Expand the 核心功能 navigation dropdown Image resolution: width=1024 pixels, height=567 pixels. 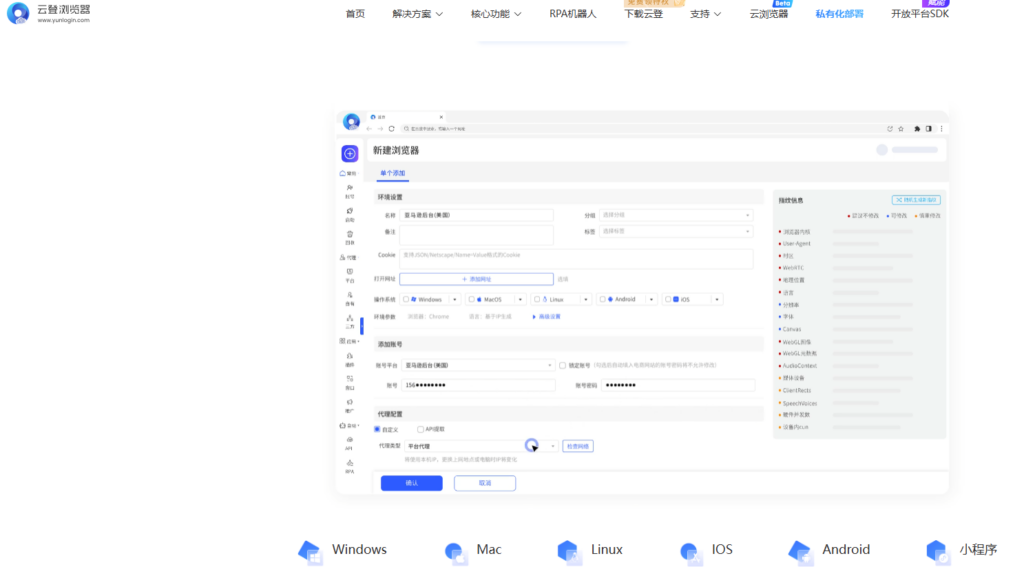pyautogui.click(x=495, y=14)
